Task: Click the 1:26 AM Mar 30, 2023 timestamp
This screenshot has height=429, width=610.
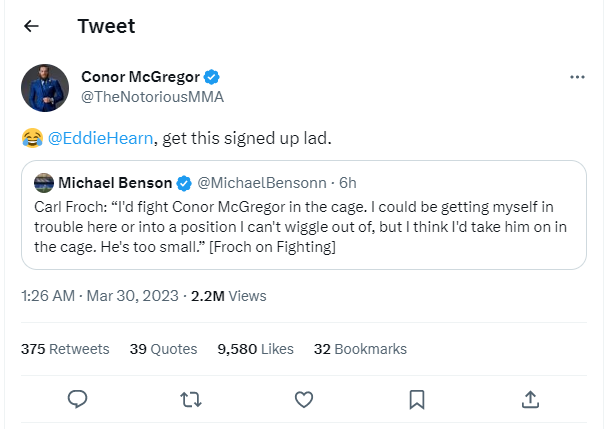Action: tap(100, 296)
